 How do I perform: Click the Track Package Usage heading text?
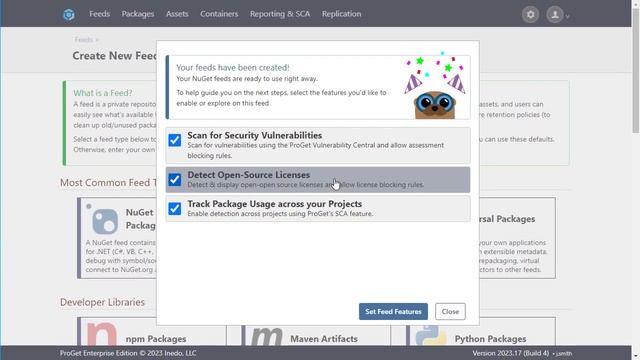[275, 204]
